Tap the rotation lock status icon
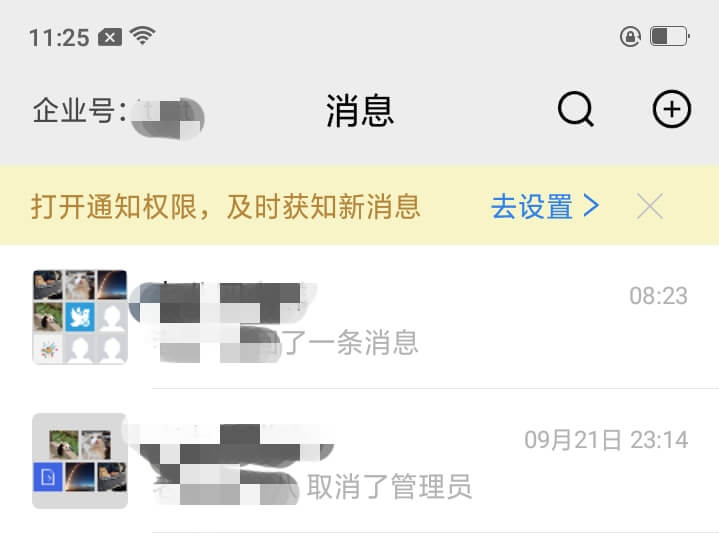Screen dimensions: 719x545 (x=631, y=36)
